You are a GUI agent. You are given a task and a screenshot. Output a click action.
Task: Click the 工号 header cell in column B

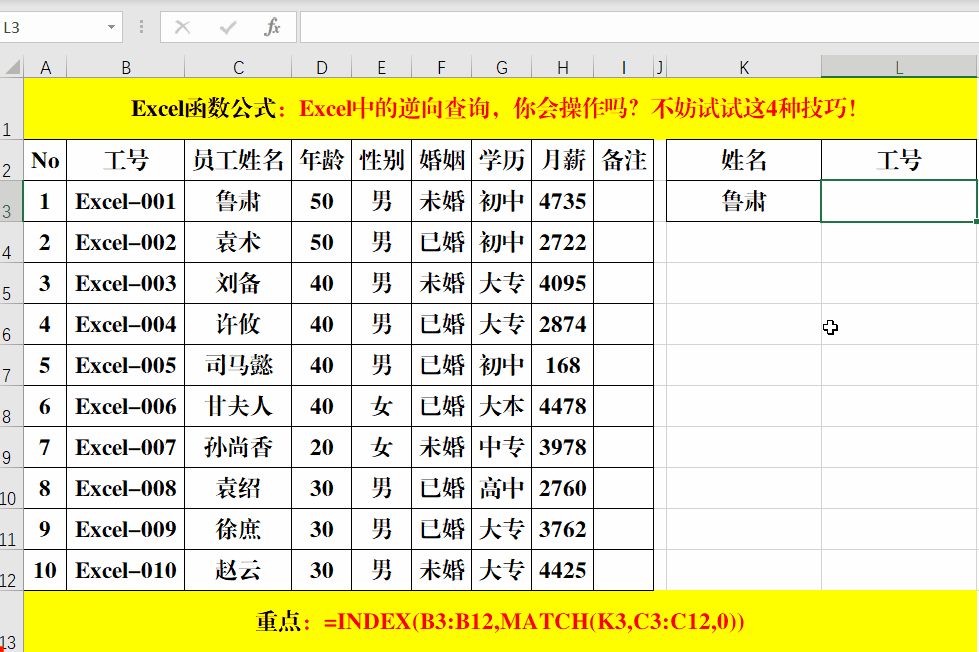pos(125,161)
